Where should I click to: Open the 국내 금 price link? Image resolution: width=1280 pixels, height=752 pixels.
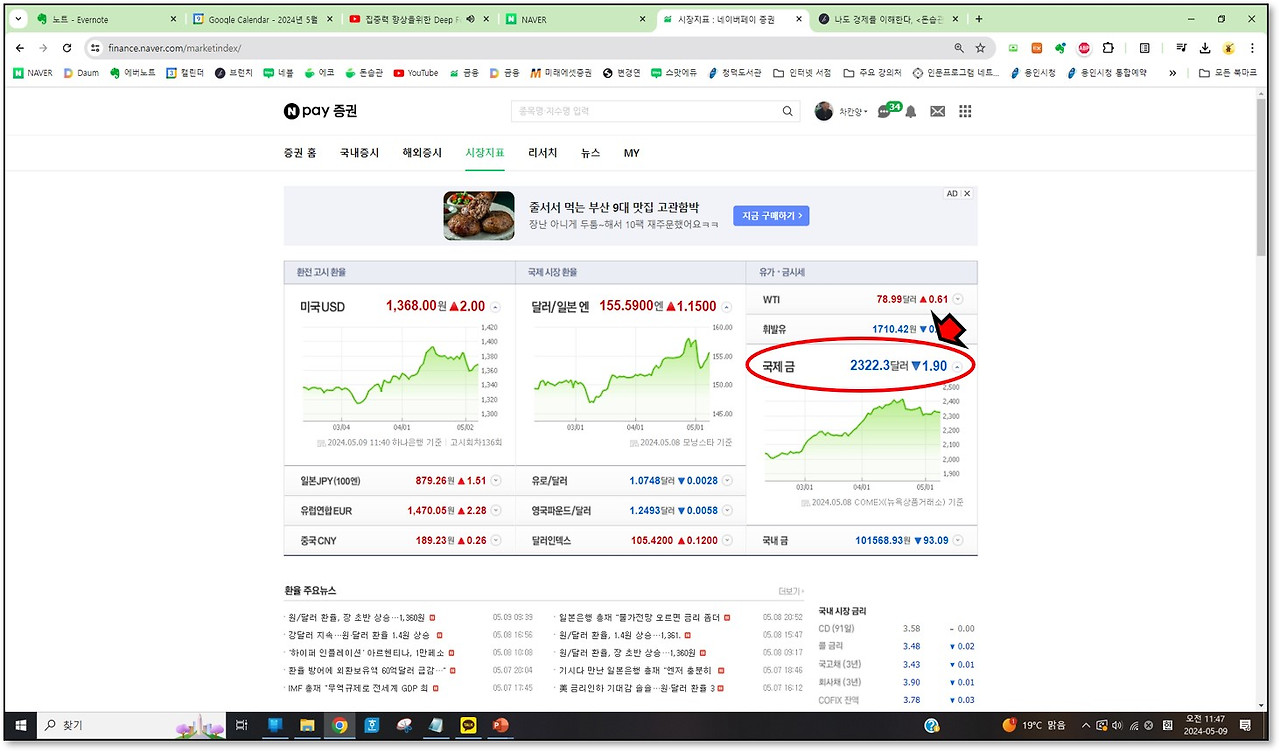coord(776,541)
